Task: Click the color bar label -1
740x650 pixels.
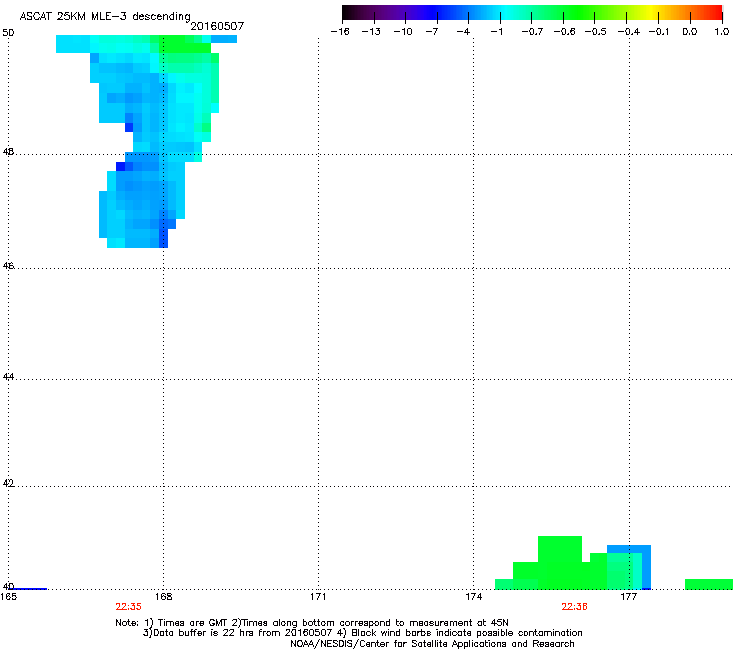Action: tap(496, 32)
